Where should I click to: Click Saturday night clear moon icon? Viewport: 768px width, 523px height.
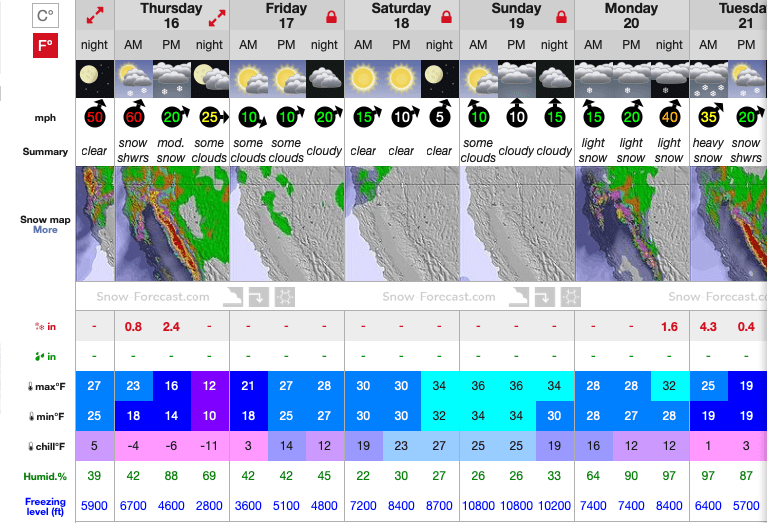[439, 79]
